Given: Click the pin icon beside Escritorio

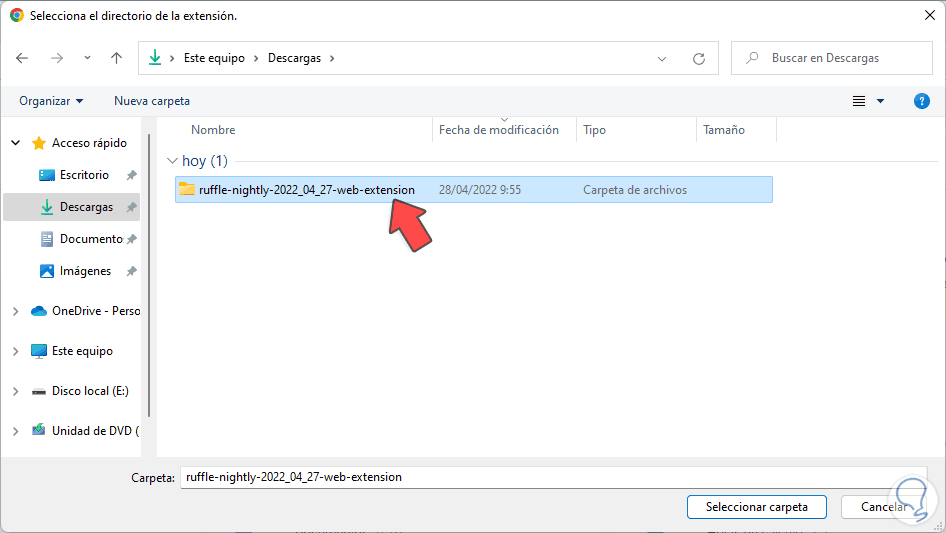Looking at the screenshot, I should pos(131,175).
